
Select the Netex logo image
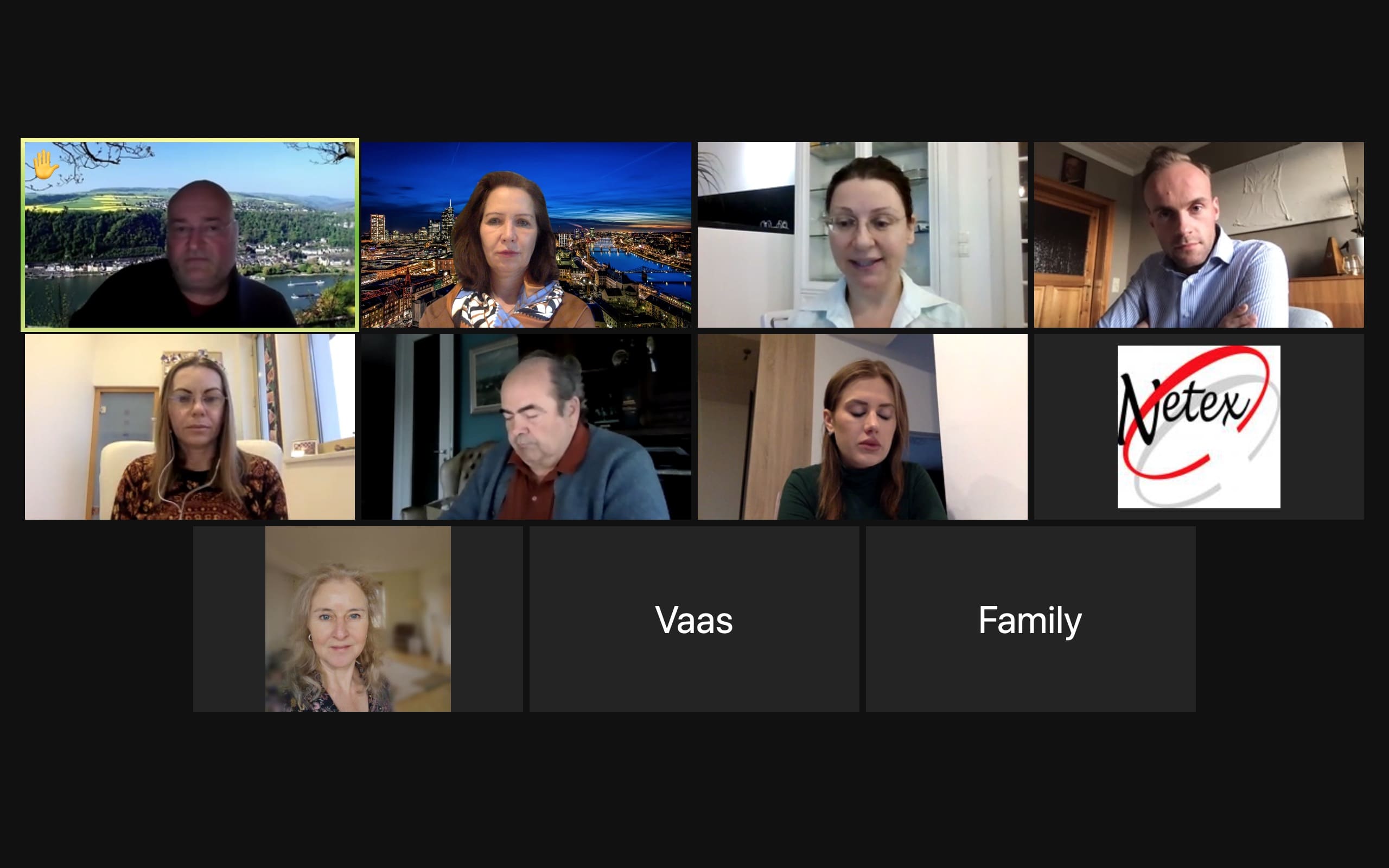[1199, 426]
